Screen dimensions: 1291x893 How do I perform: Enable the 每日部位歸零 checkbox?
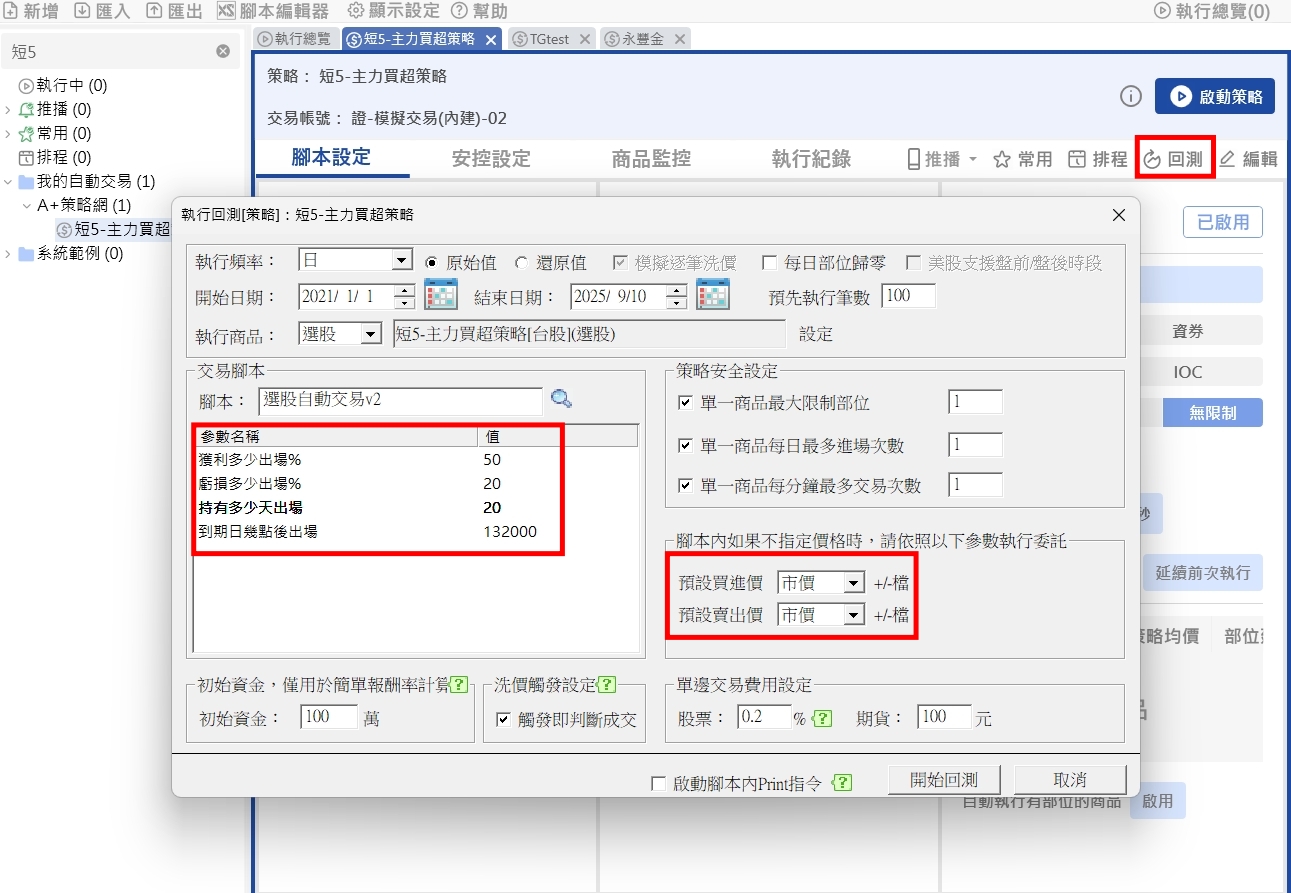[769, 263]
